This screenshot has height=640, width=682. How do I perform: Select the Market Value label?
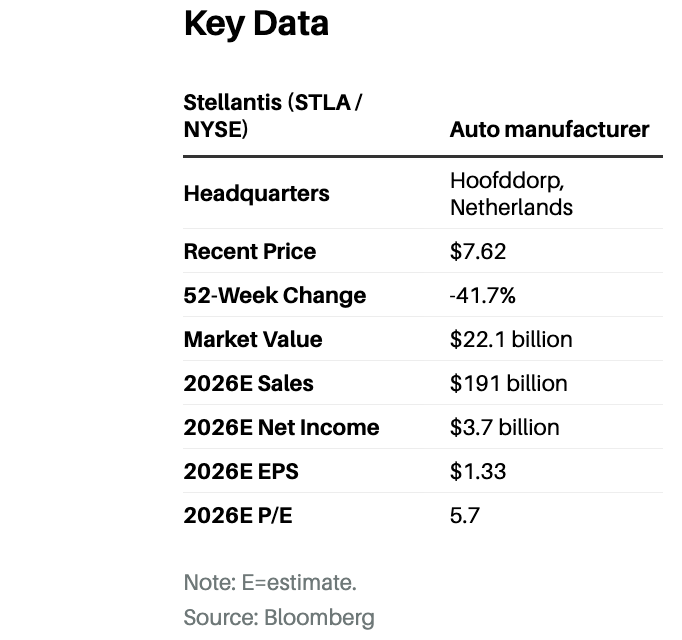(253, 340)
